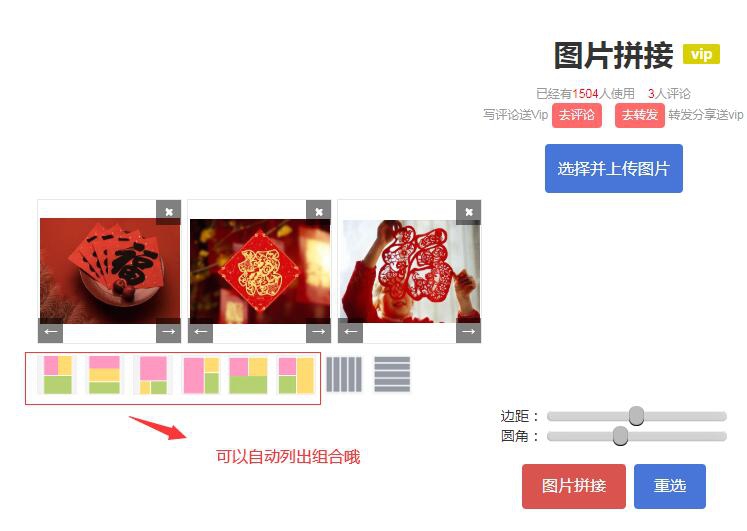Click the 去评论 comment button
This screenshot has width=747, height=531.
point(576,115)
